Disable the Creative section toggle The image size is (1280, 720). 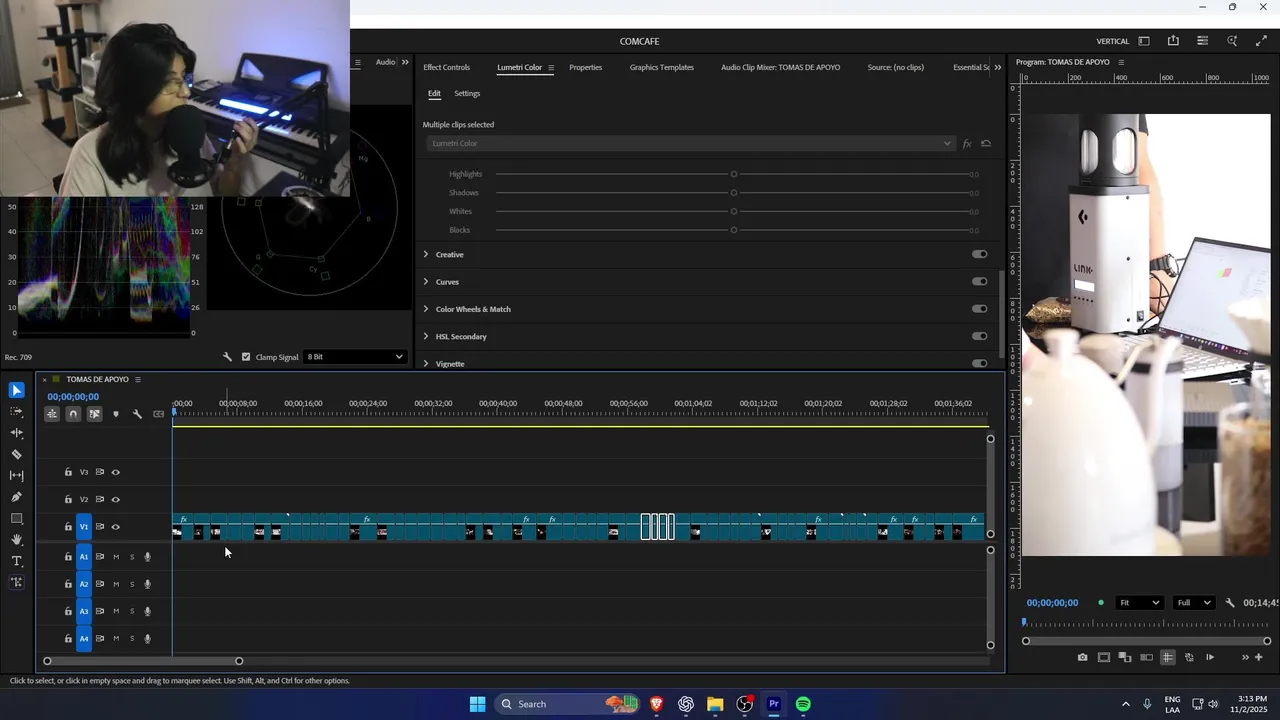(x=980, y=254)
